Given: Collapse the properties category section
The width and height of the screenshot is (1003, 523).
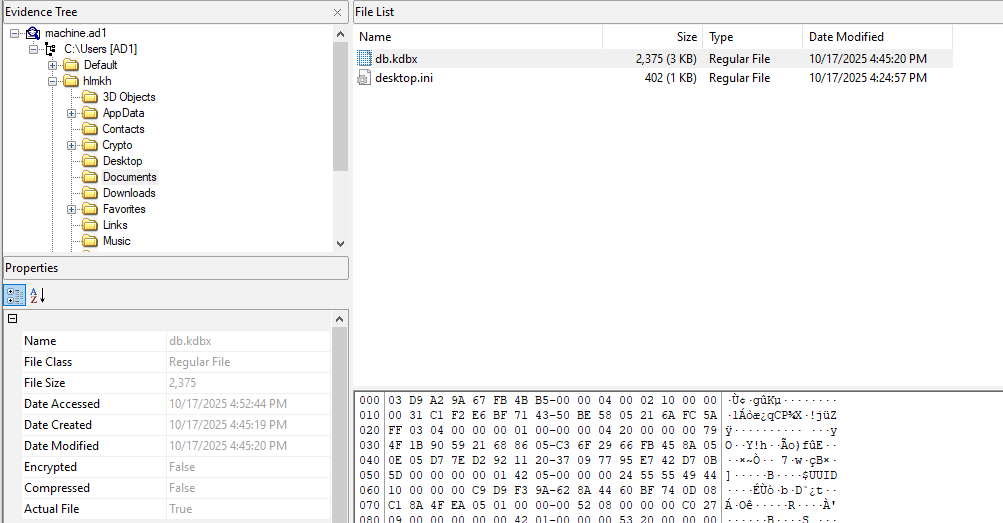Looking at the screenshot, I should click(13, 319).
